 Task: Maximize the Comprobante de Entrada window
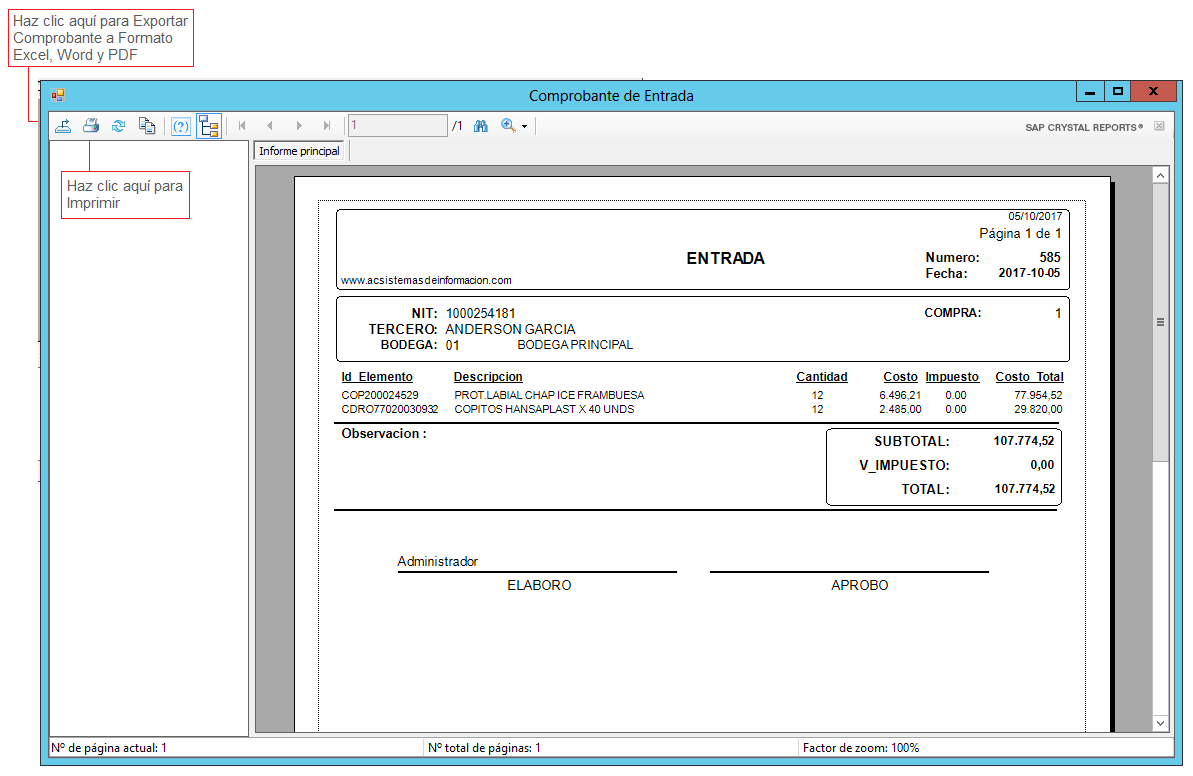click(x=1118, y=92)
